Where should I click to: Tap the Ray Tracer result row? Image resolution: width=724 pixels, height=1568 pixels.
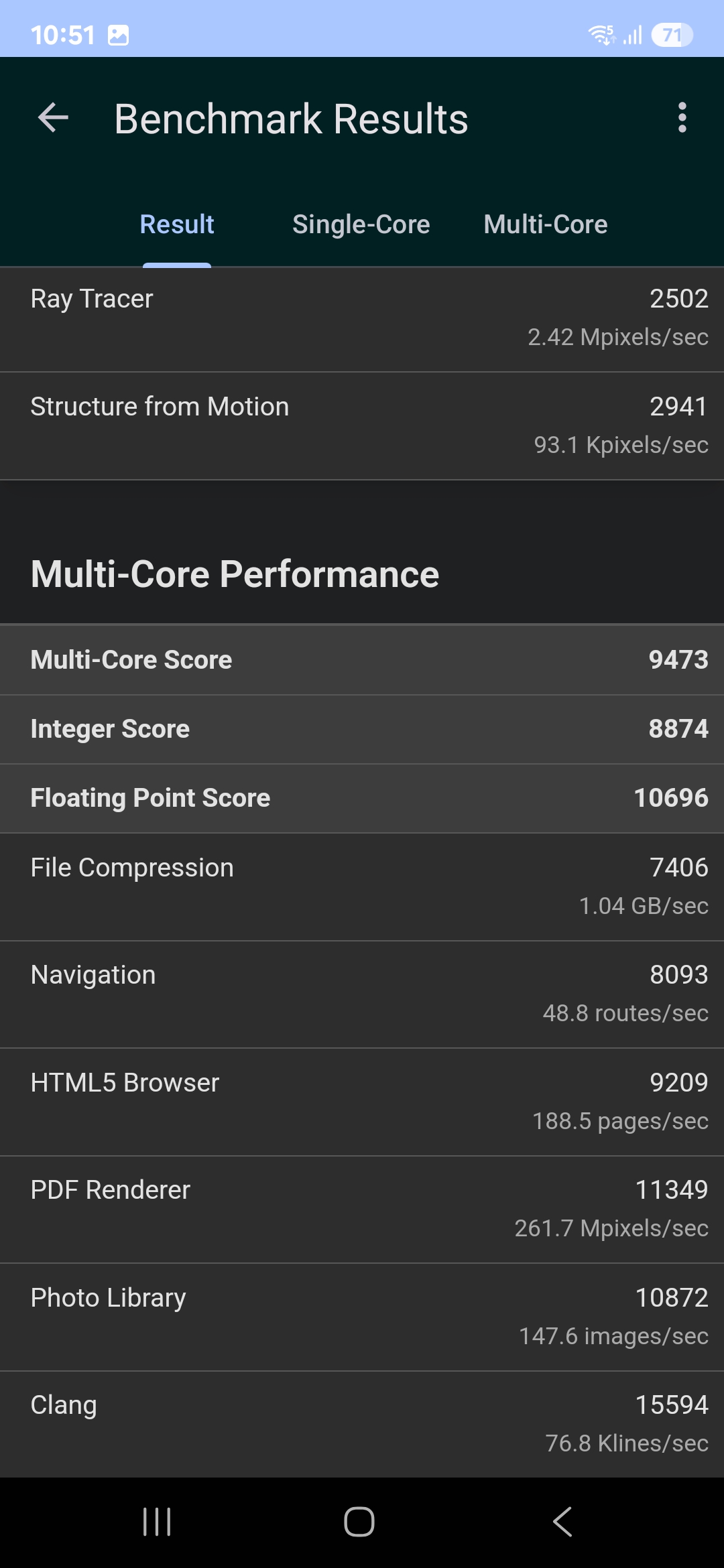362,318
